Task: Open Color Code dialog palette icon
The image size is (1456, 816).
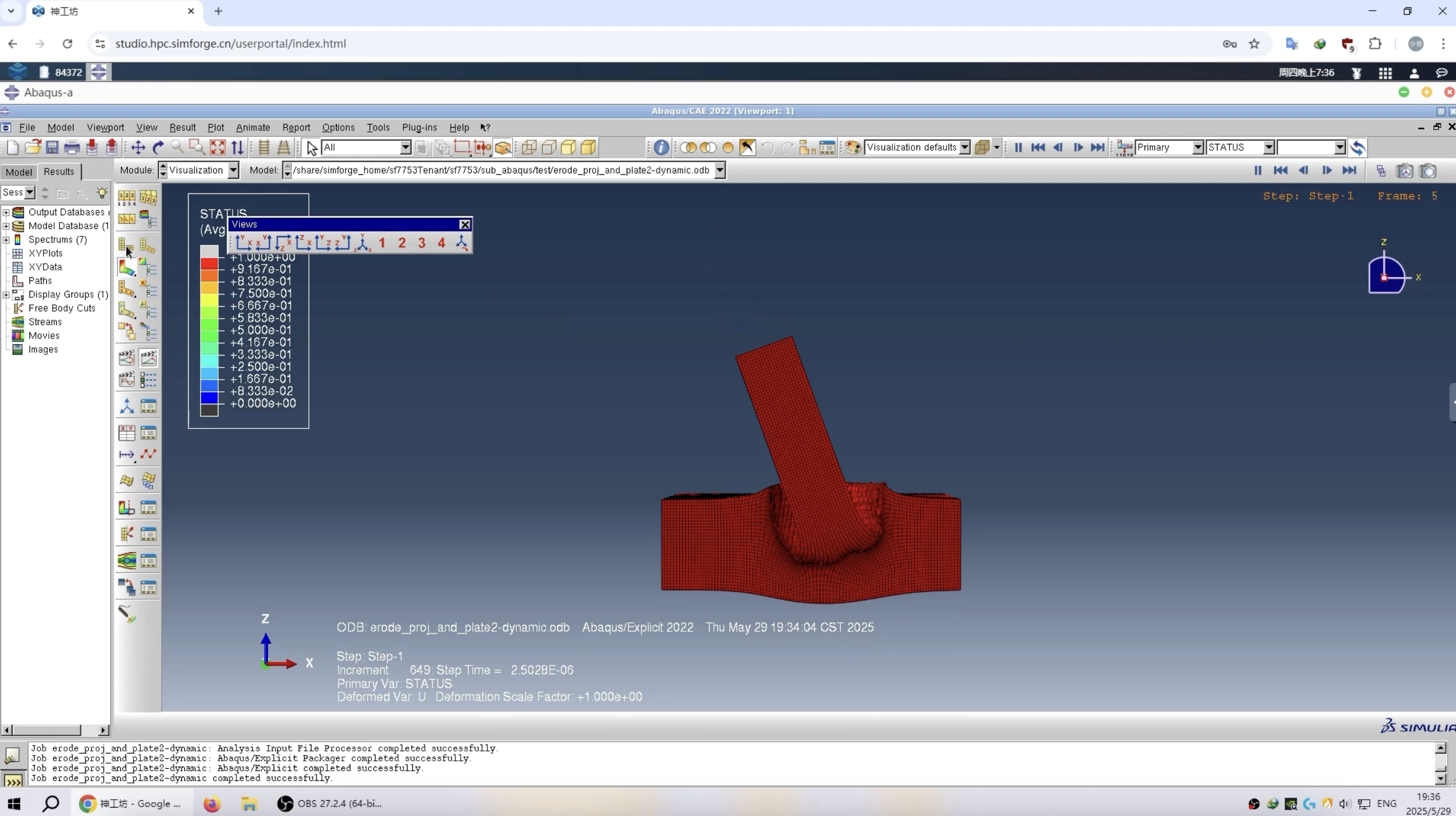Action: [853, 148]
